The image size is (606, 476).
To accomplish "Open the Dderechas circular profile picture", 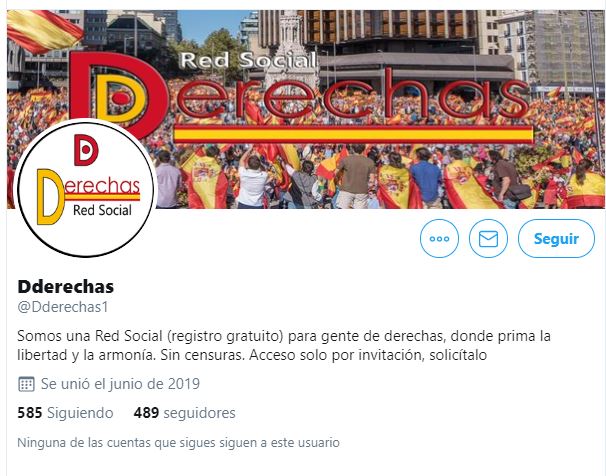I will coord(85,188).
